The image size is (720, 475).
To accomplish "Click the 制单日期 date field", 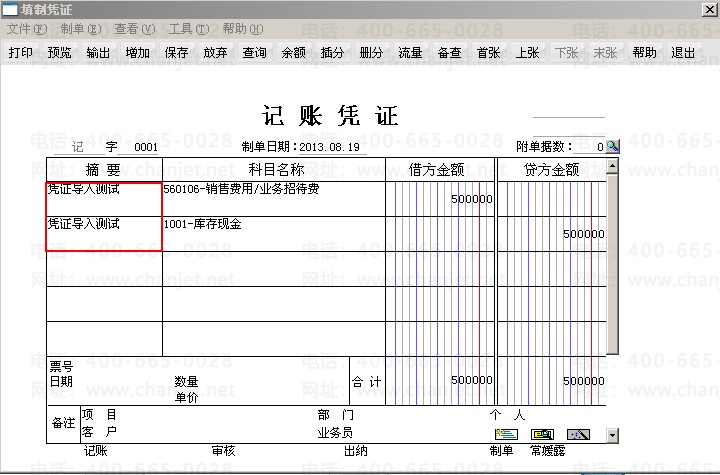I will tap(332, 147).
